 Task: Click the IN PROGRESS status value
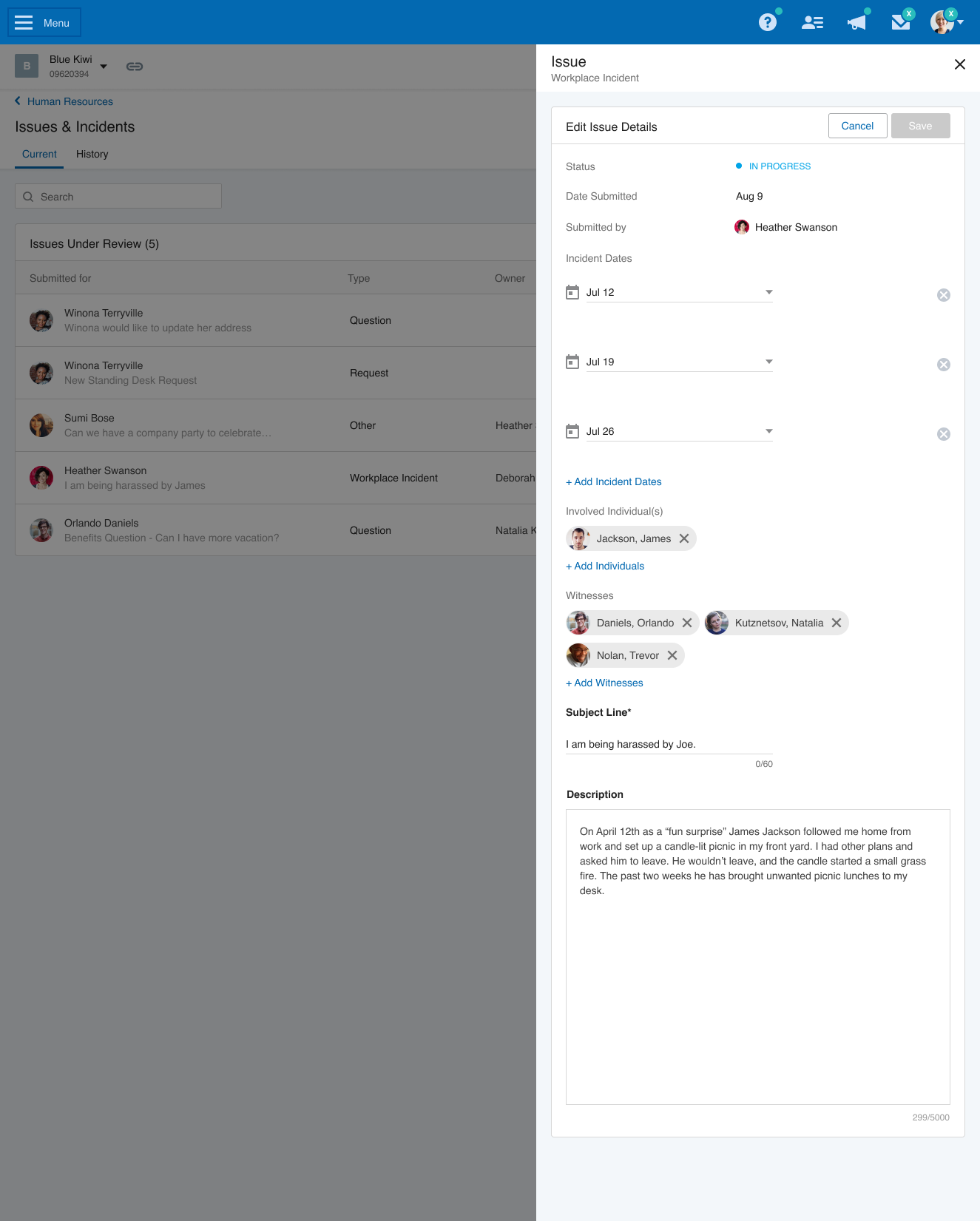click(x=780, y=166)
